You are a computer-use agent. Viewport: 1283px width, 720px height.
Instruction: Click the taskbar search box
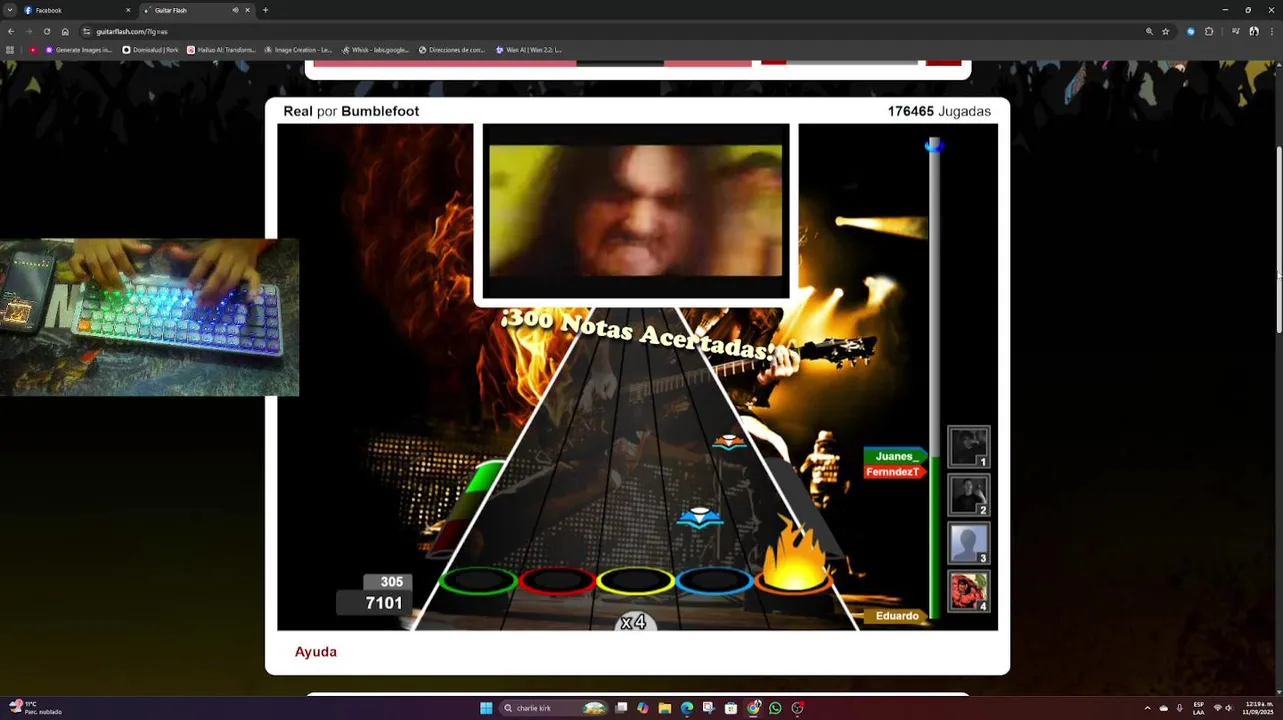click(555, 708)
